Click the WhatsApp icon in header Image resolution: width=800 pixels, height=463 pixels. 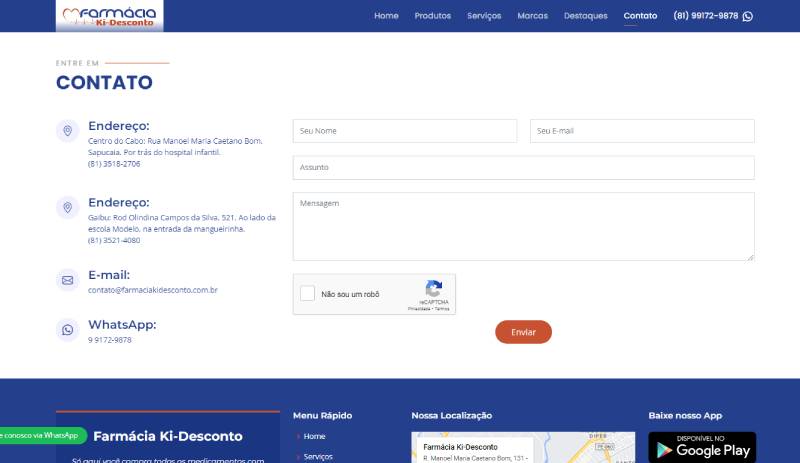(748, 16)
